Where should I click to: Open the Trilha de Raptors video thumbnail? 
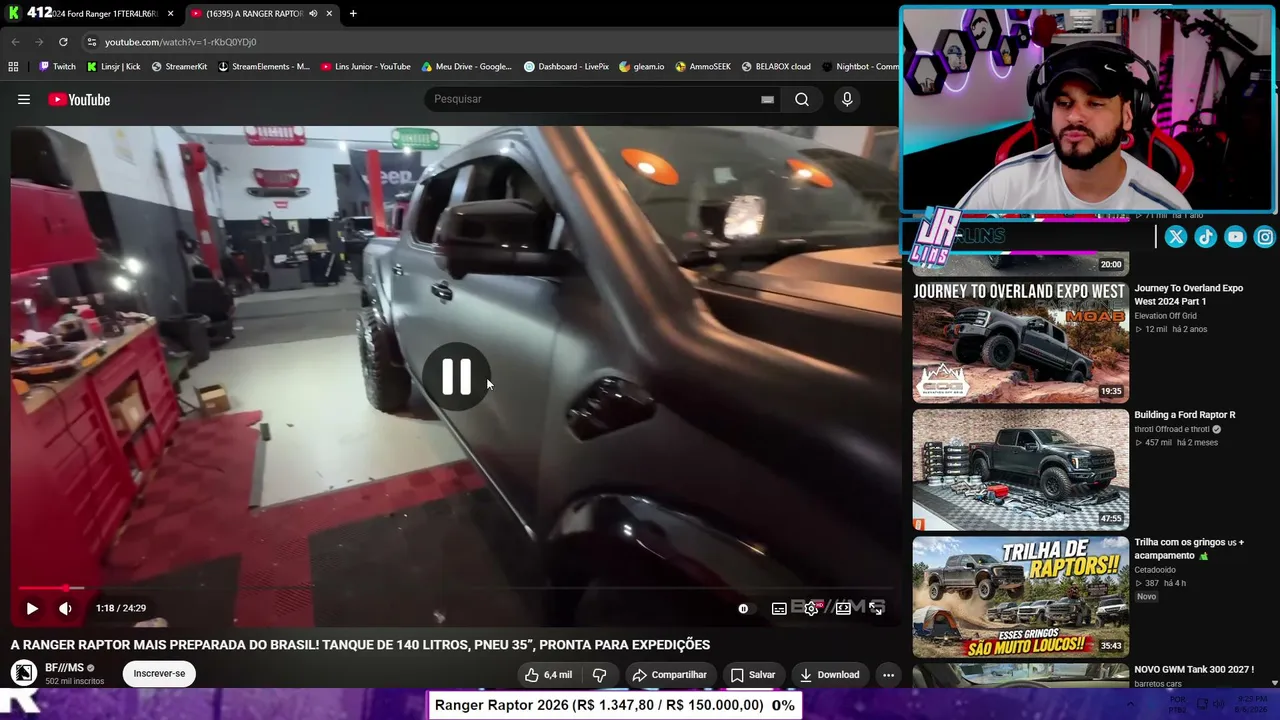pyautogui.click(x=1020, y=597)
